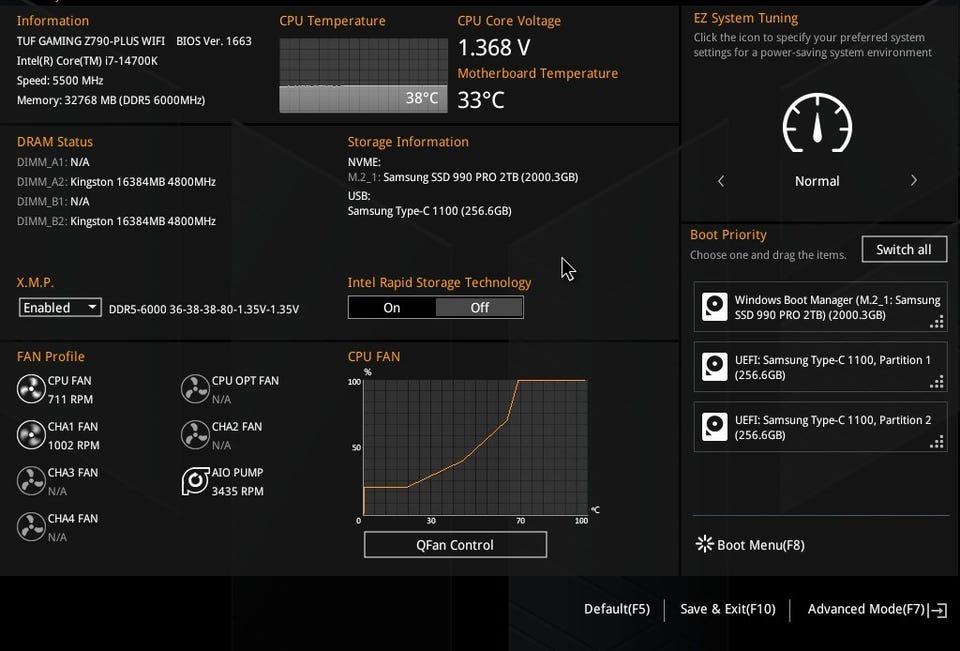This screenshot has width=960, height=651.
Task: Click the DIMM_A2 Kingston 16384MB entry
Action: point(116,182)
